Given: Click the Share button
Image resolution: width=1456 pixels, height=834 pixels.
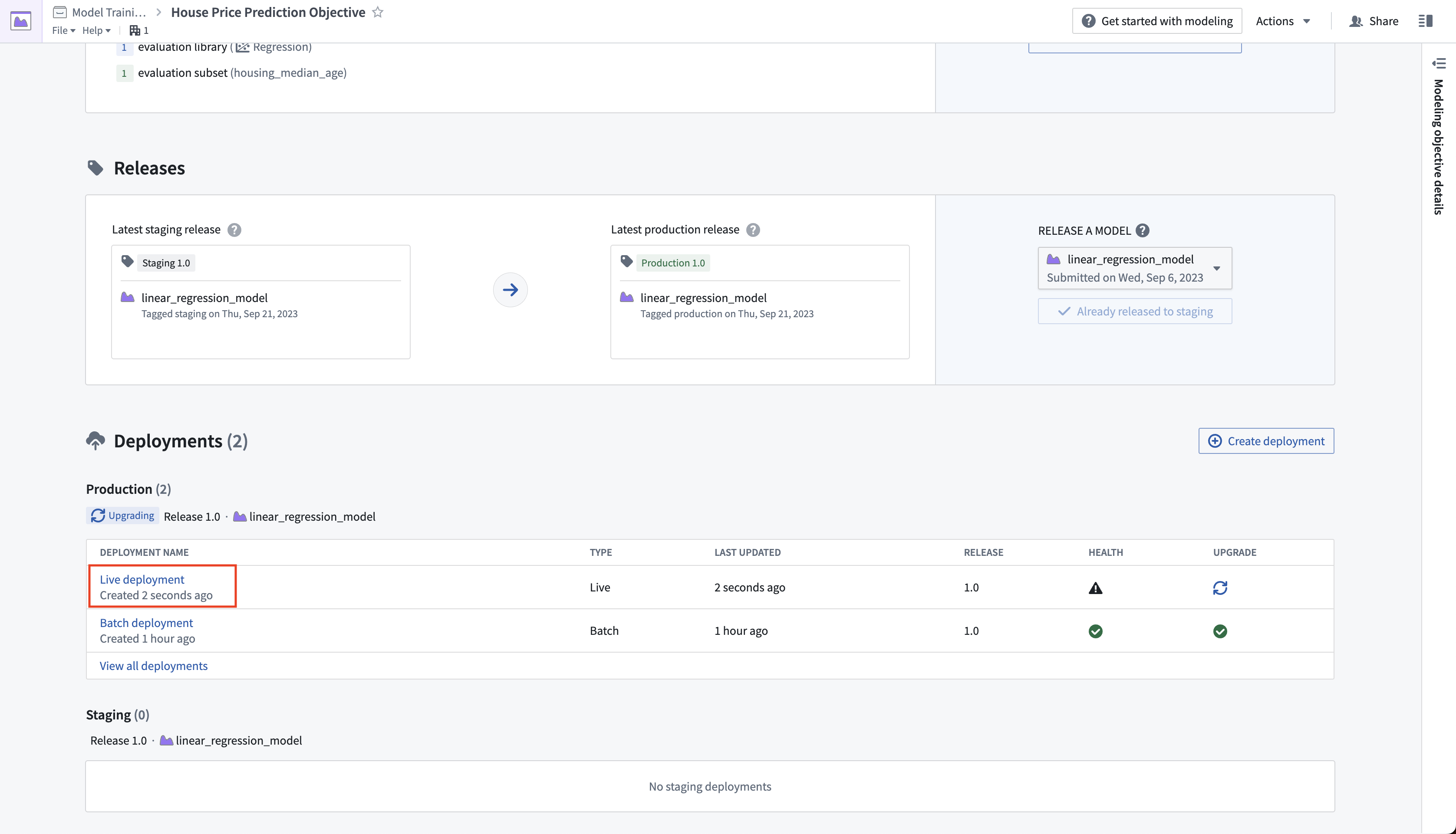Looking at the screenshot, I should click(x=1374, y=21).
